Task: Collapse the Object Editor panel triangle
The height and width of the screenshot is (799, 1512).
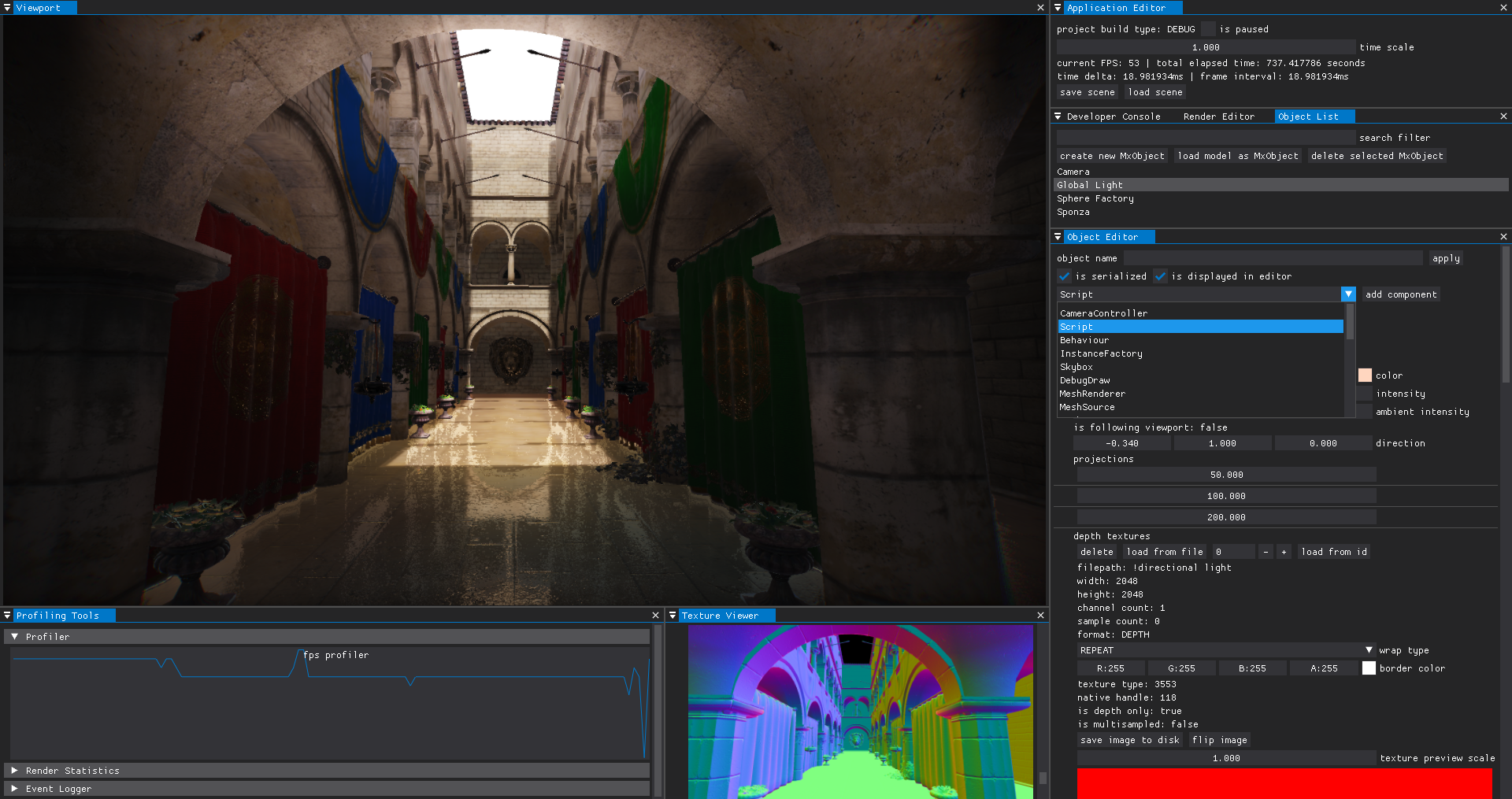Action: 1058,237
